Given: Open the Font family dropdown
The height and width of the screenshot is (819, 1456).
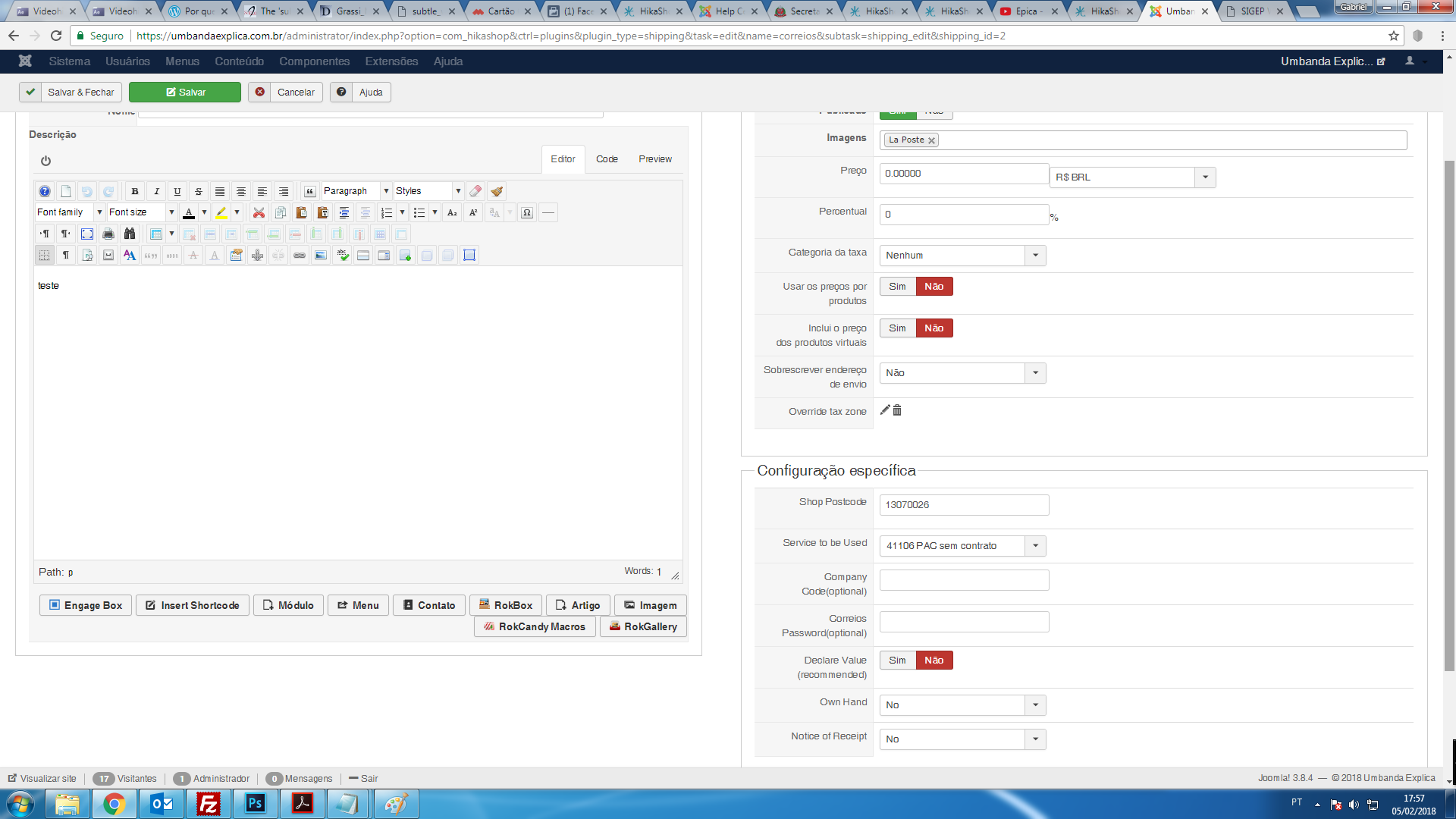Looking at the screenshot, I should (x=69, y=212).
